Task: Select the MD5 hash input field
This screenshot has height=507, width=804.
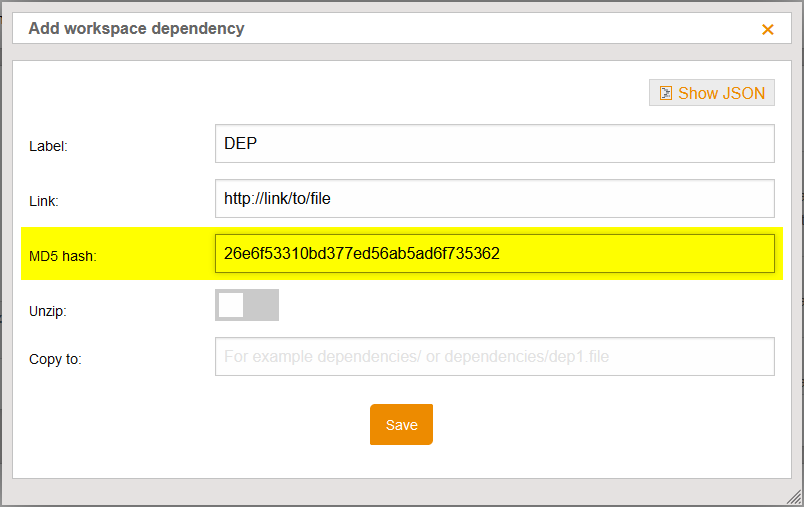Action: 495,254
